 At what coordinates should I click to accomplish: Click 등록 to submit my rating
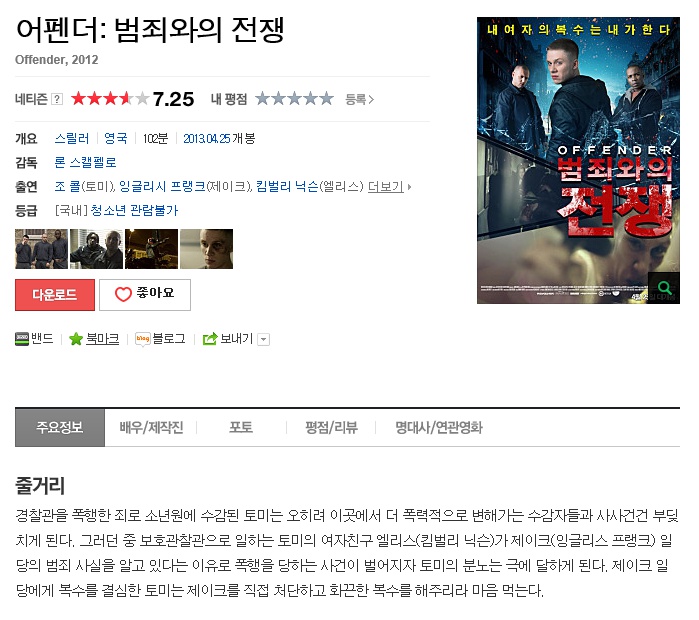(359, 99)
